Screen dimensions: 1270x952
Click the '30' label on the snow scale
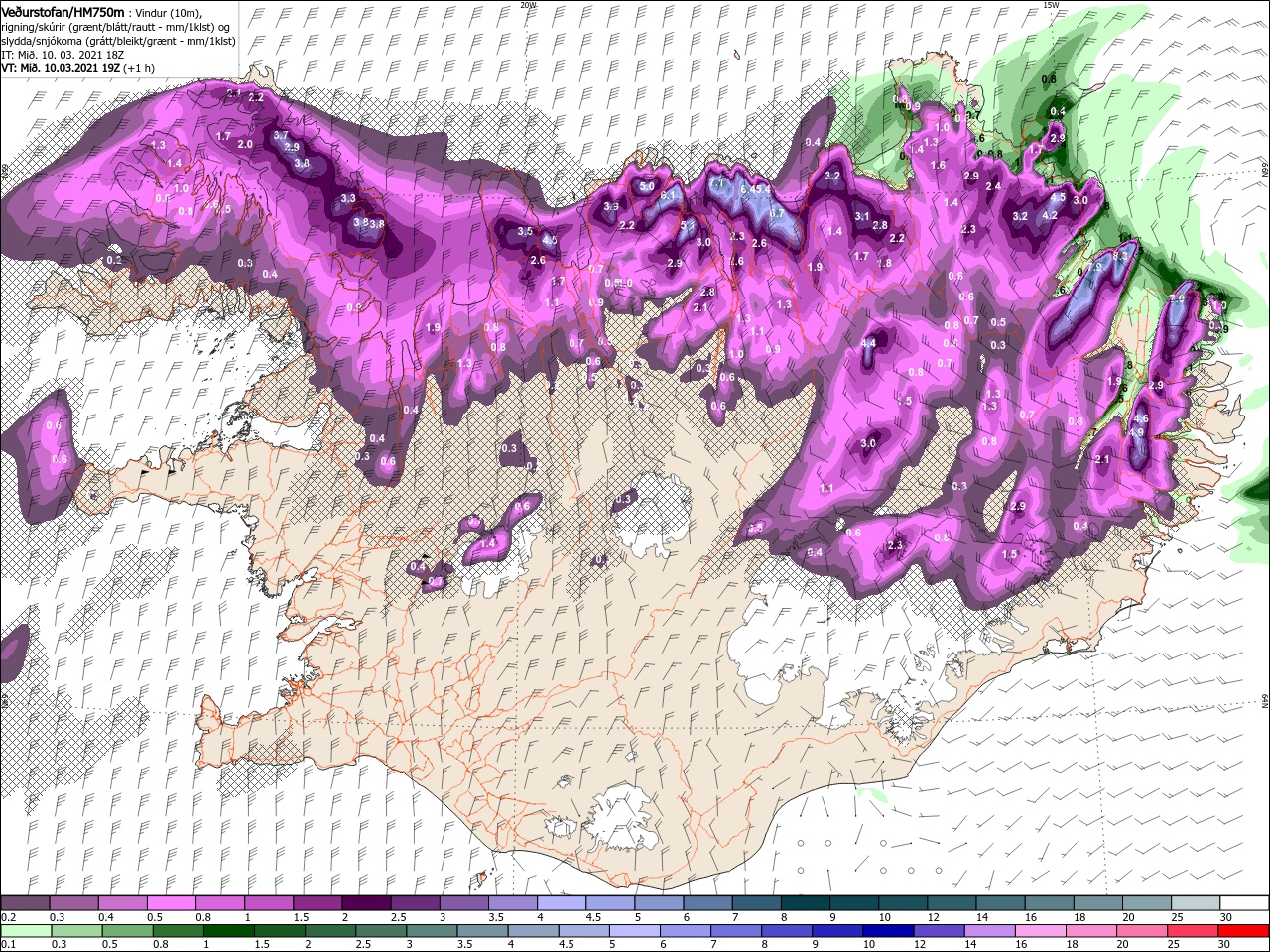(x=1226, y=916)
